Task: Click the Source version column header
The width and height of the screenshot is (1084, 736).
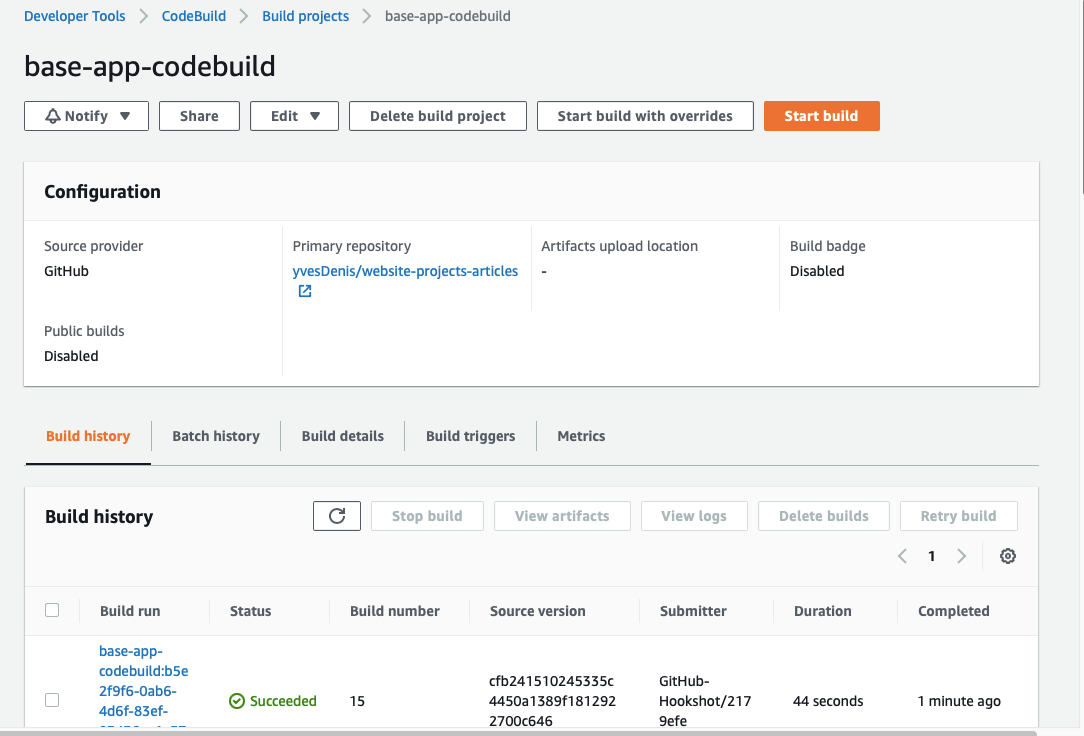Action: [538, 611]
